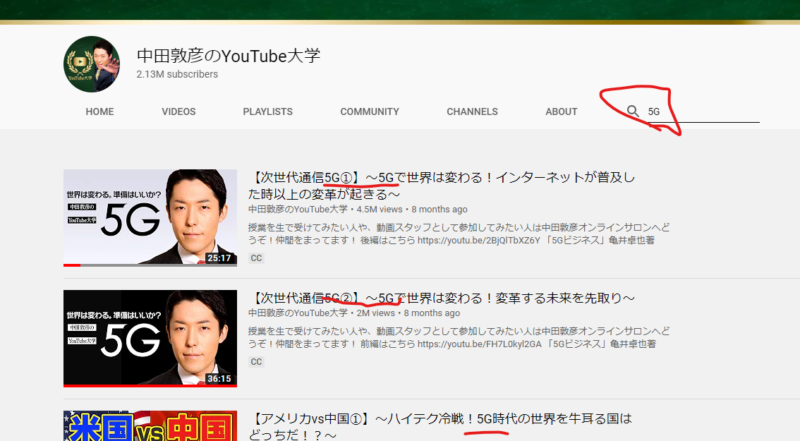This screenshot has width=800, height=441.
Task: Click the red watch-progress bar on first thumbnail
Action: 72,265
